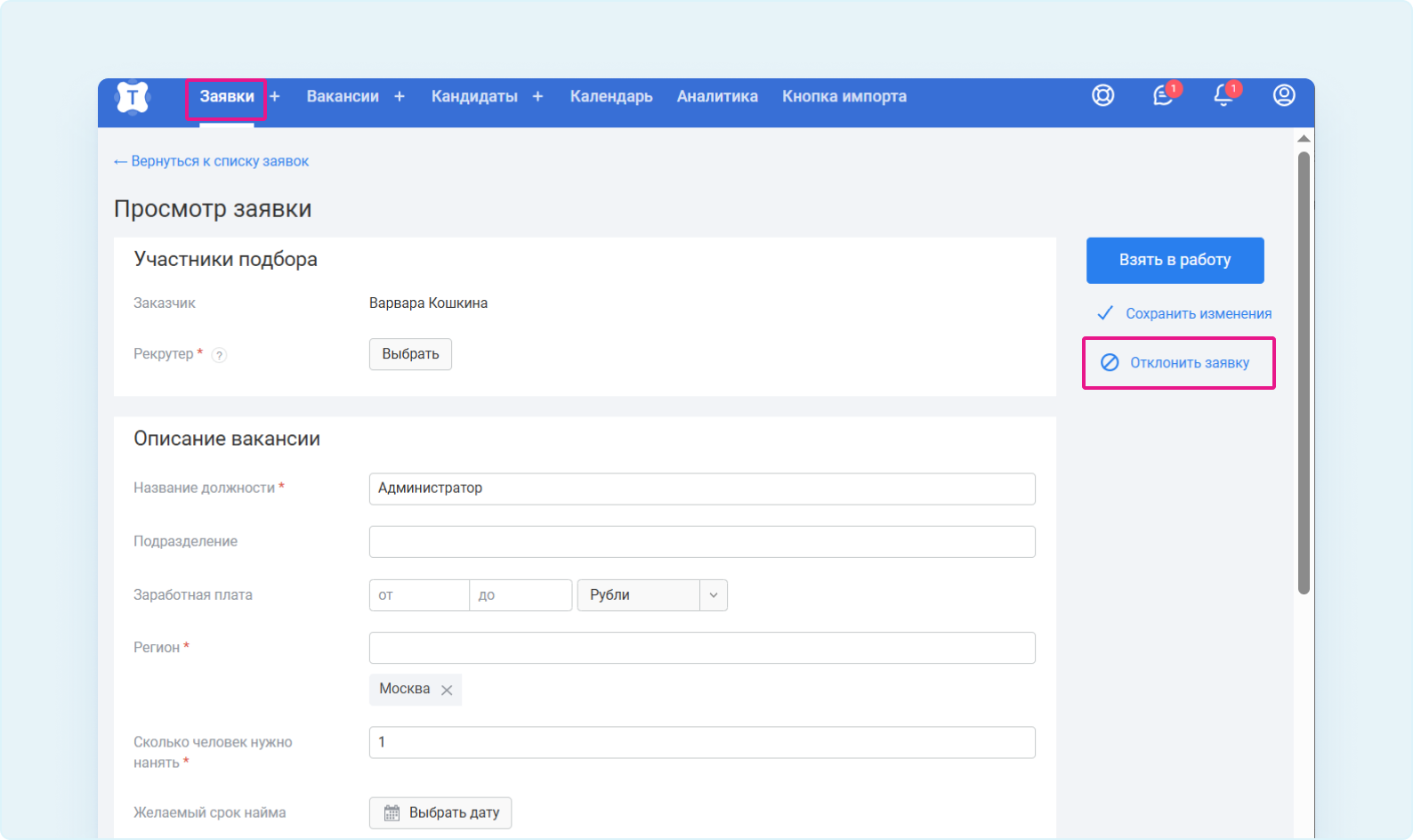Expand the Рубли currency dropdown
The height and width of the screenshot is (840, 1413).
(x=713, y=595)
